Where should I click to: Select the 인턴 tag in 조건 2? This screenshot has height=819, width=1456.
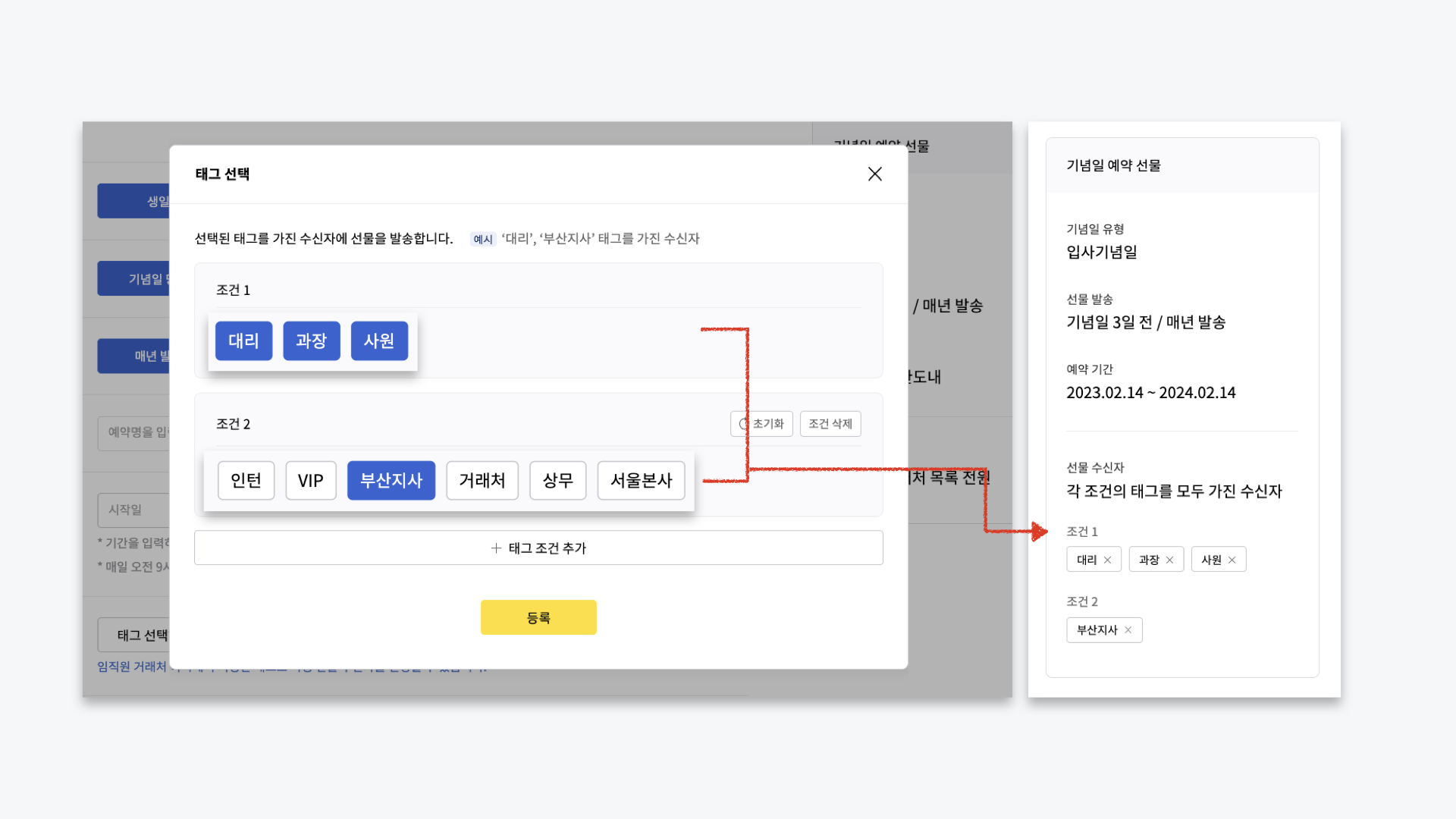tap(246, 480)
